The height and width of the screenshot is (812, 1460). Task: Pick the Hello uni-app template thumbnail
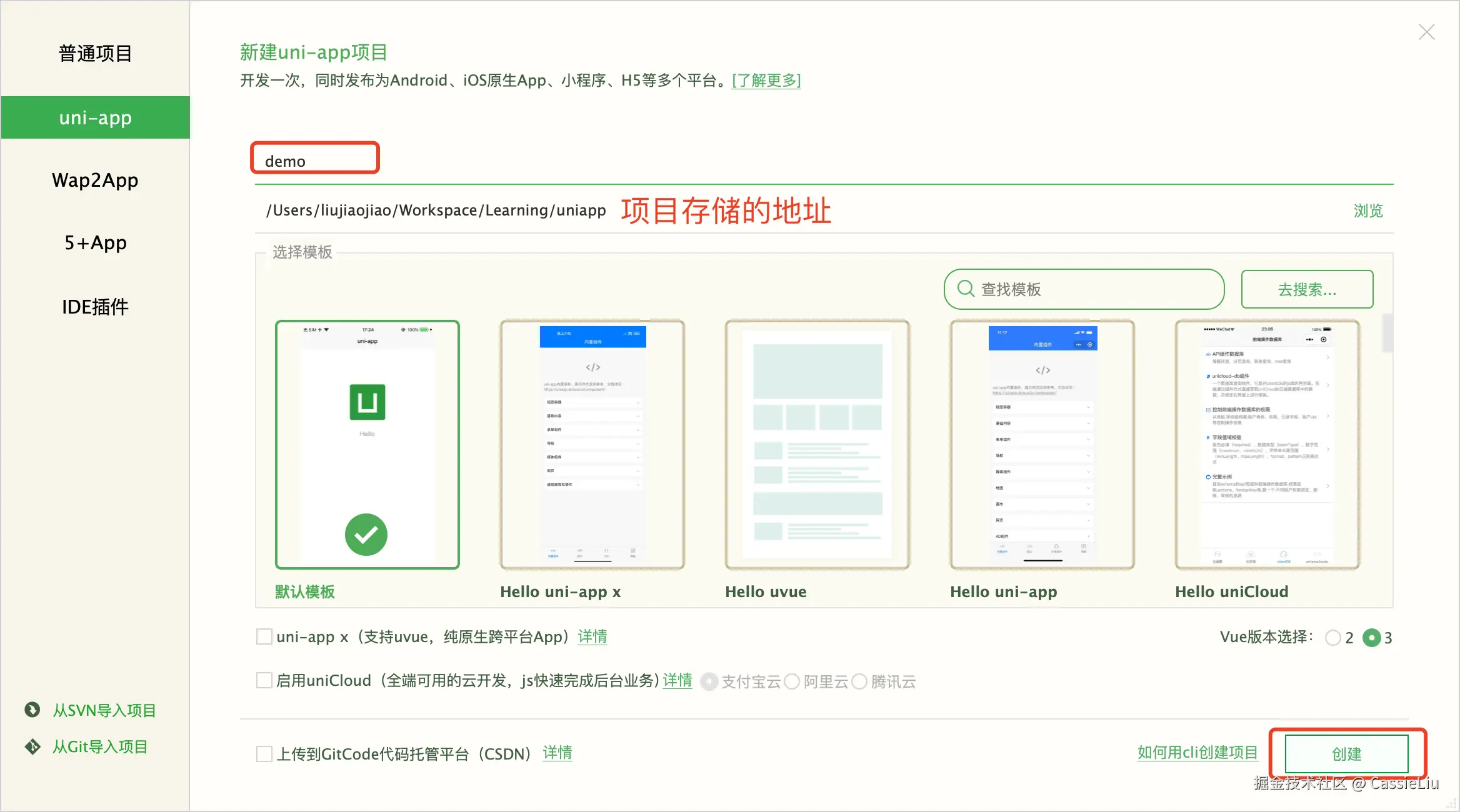(1042, 444)
